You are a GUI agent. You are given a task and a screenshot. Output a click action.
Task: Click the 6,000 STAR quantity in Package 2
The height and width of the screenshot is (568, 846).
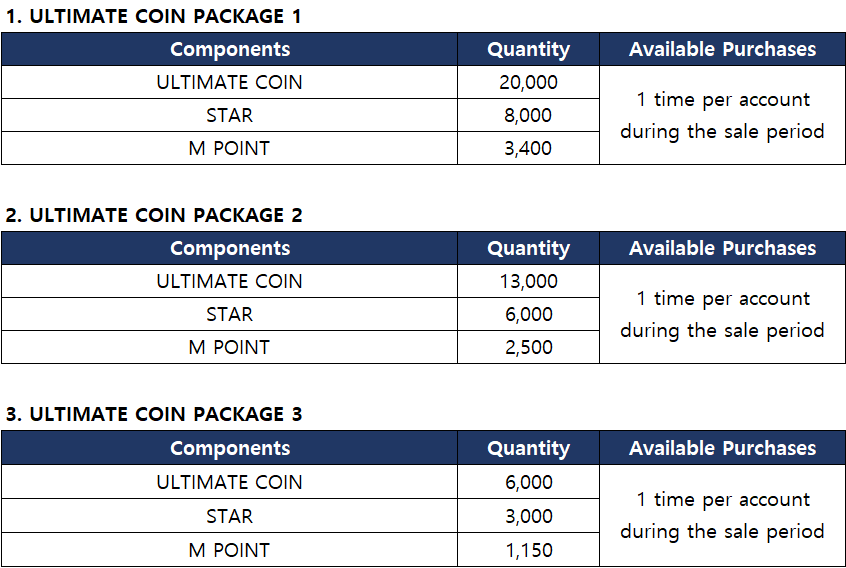(528, 314)
